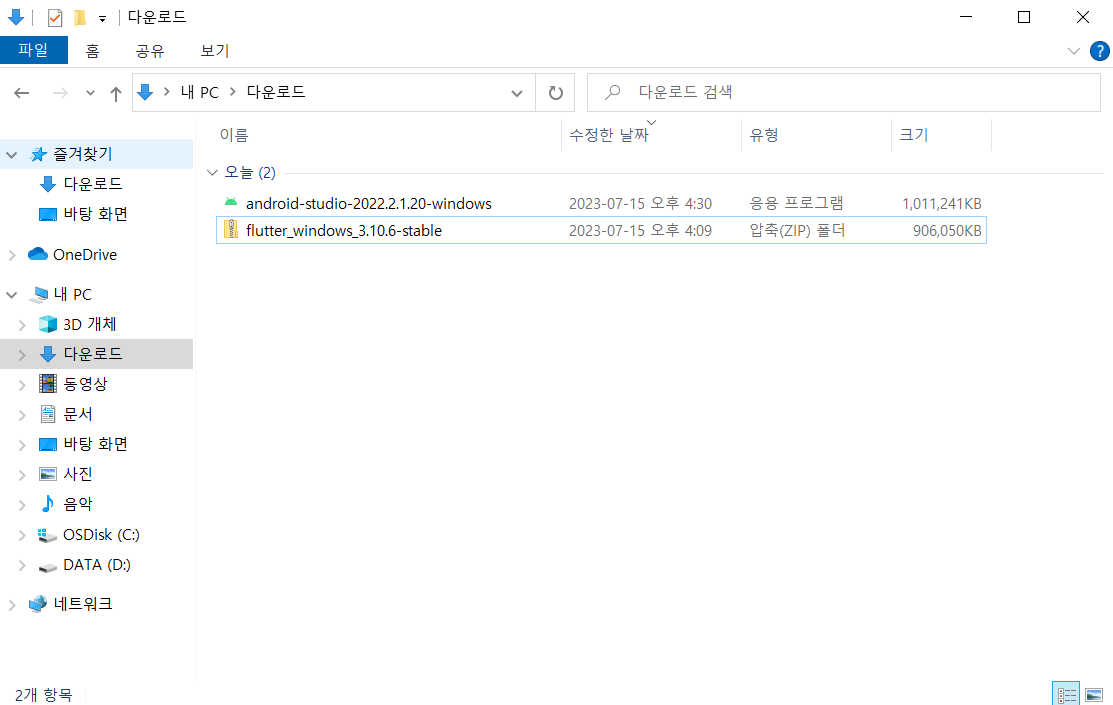This screenshot has height=705, width=1113.
Task: Open the DATA (D:) drive
Action: 97,565
